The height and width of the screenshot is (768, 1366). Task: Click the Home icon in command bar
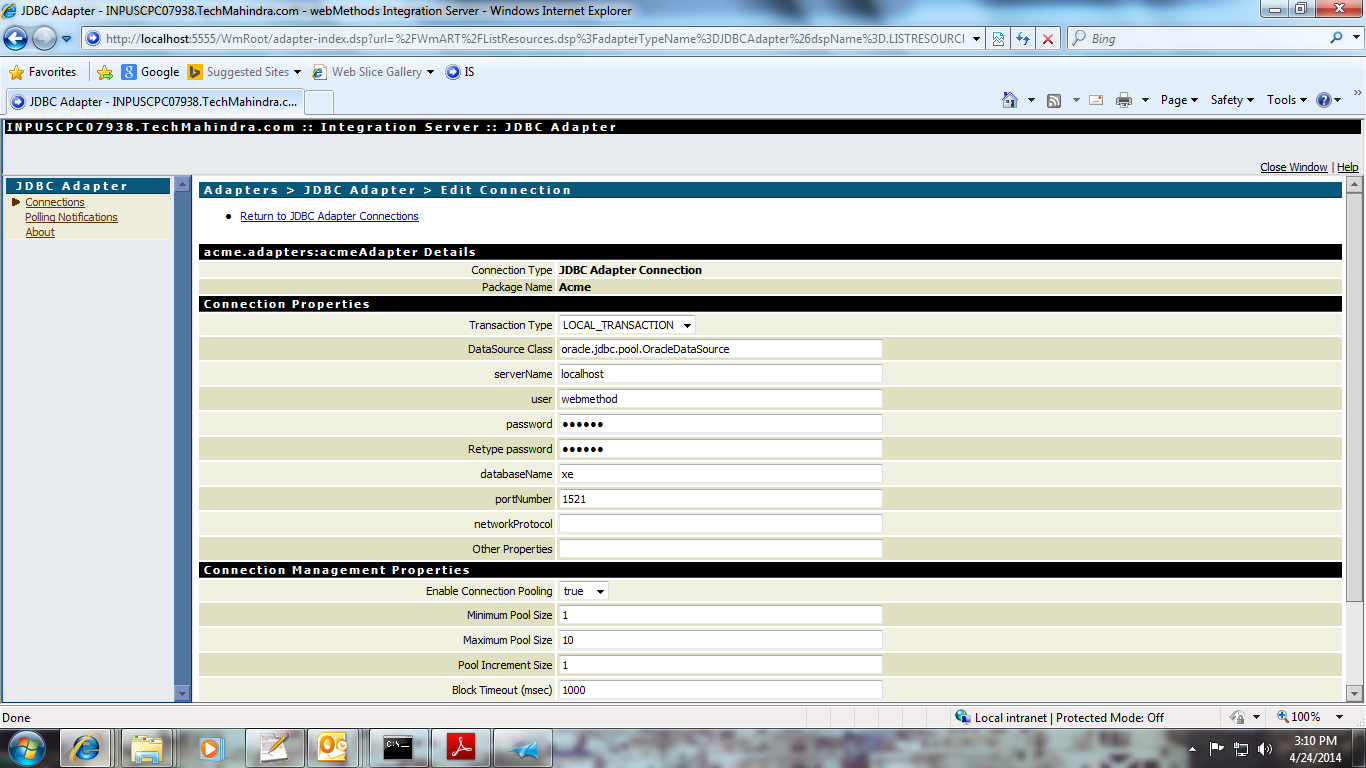[x=1010, y=100]
